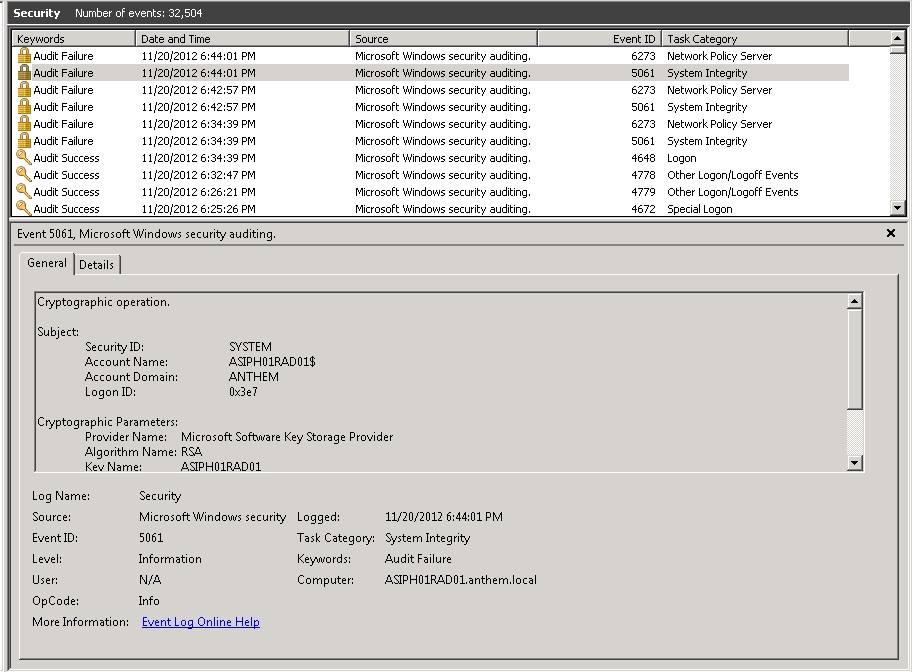This screenshot has width=912, height=672.
Task: Click the padlock icon on the first Audit Failure row
Action: (x=23, y=55)
